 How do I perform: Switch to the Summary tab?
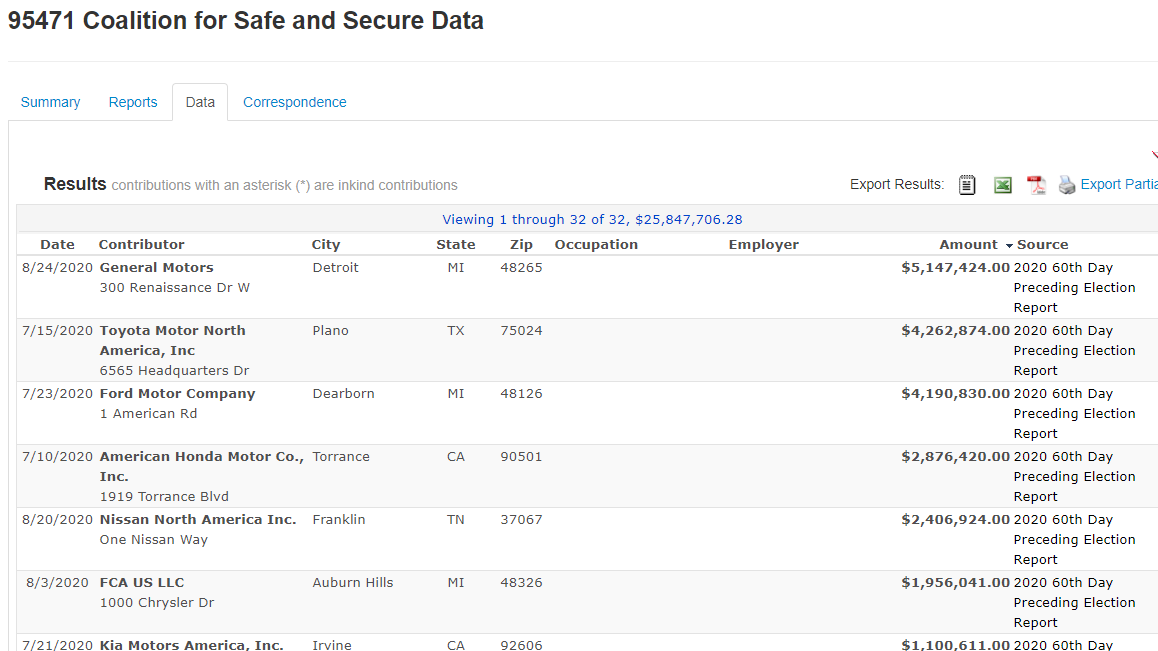click(x=50, y=102)
